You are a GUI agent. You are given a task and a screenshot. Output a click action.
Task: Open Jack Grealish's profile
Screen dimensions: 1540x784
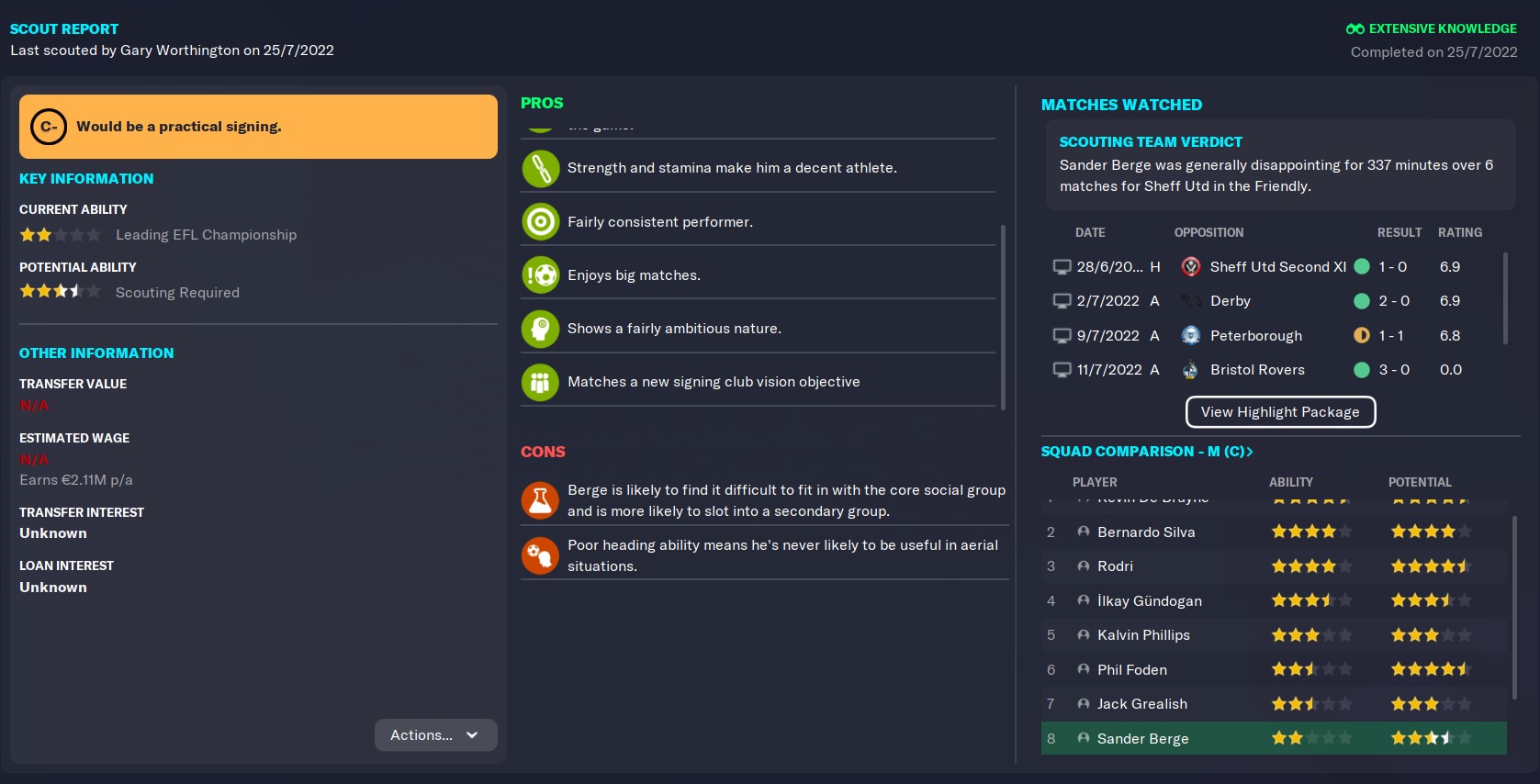point(1142,704)
